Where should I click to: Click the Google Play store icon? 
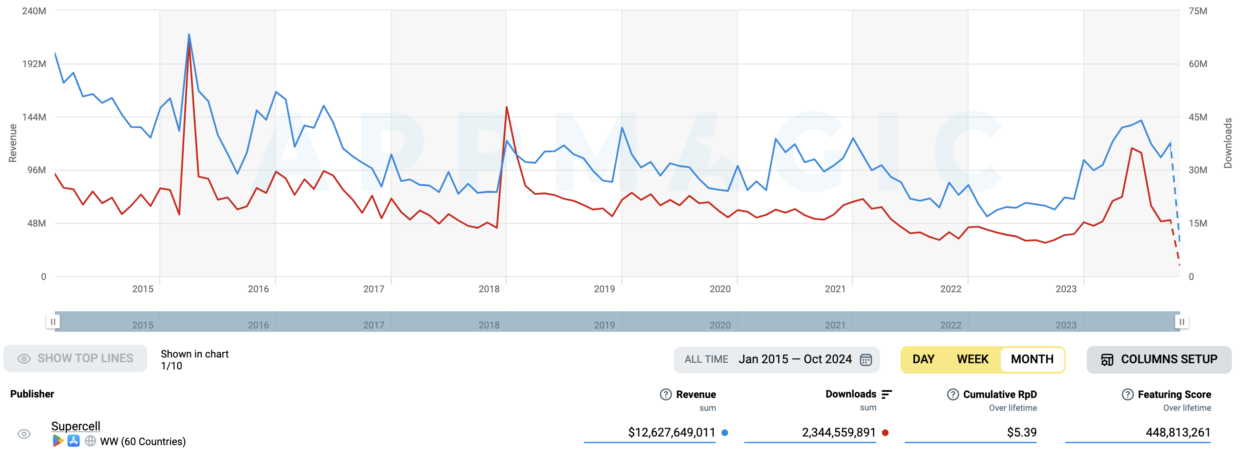point(58,441)
